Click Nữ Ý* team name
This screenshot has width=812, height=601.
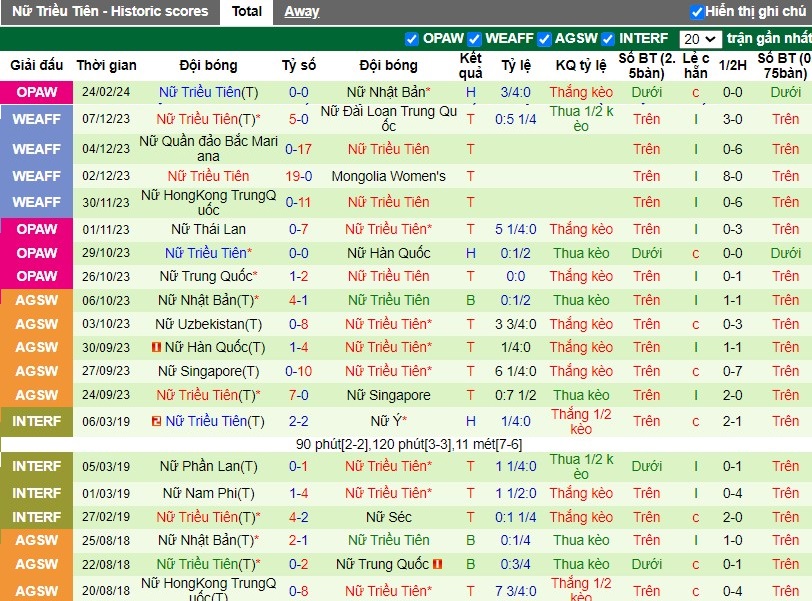[x=388, y=421]
